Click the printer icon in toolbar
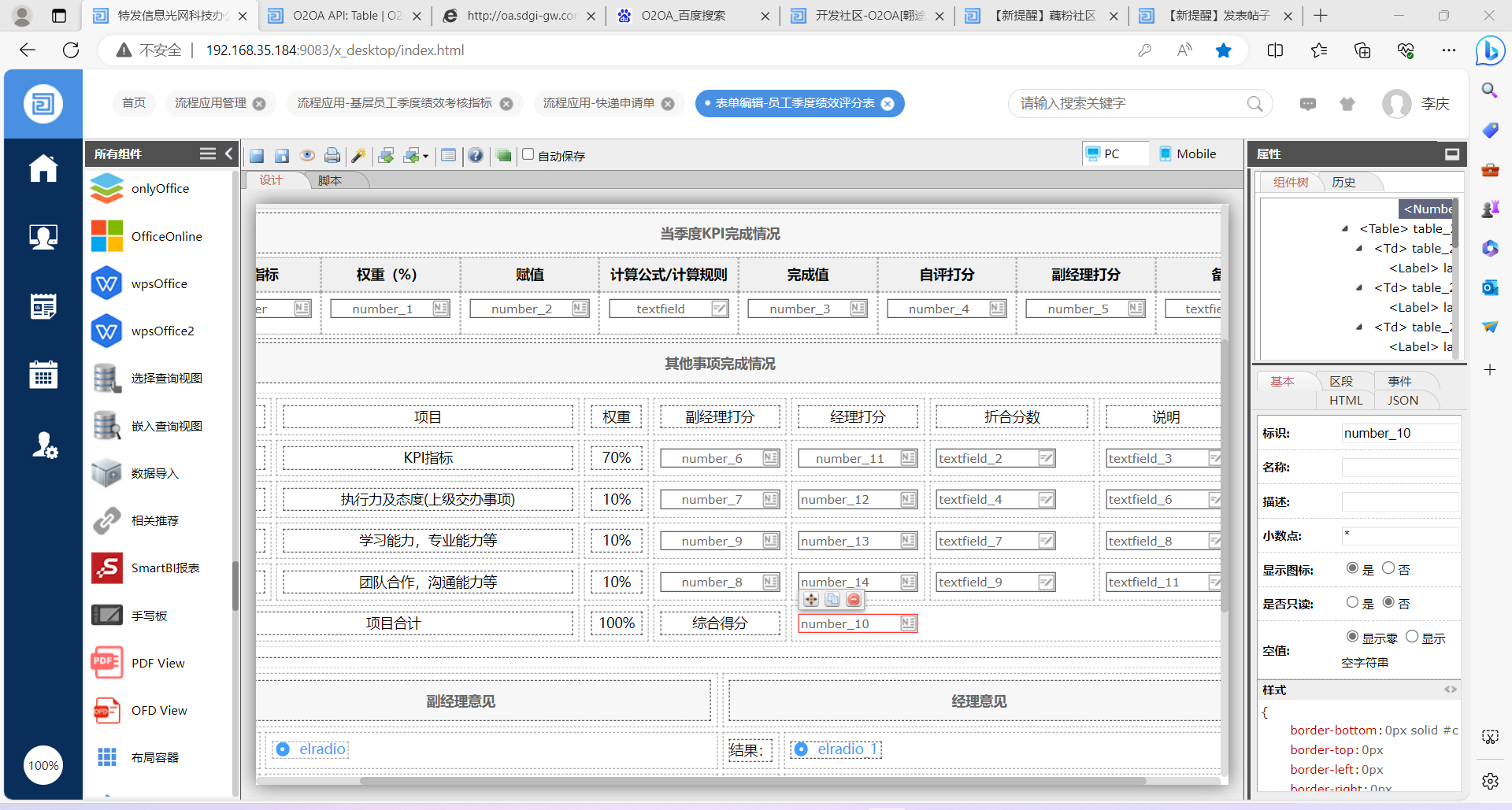The width and height of the screenshot is (1512, 810). tap(332, 156)
